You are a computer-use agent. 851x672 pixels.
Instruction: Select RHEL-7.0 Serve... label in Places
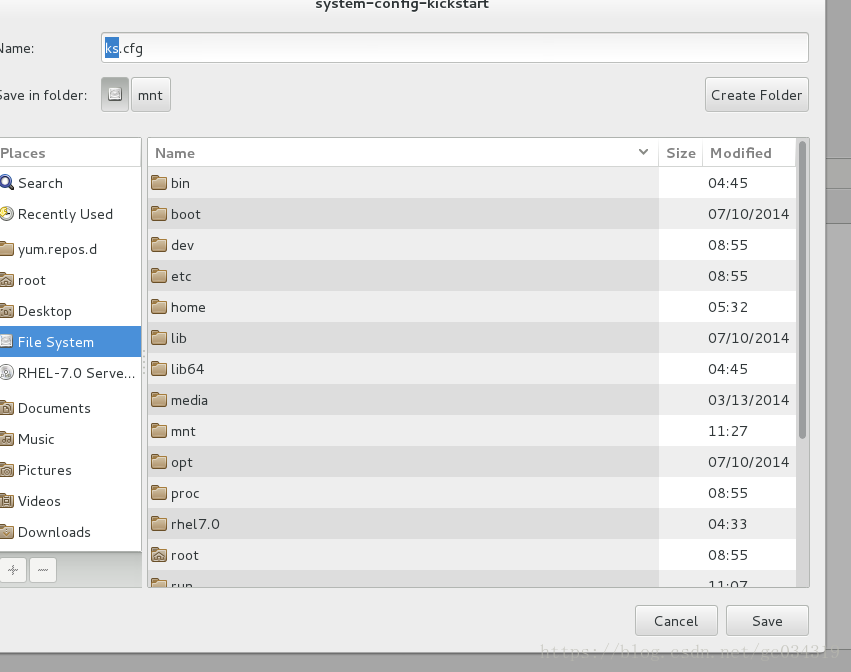coord(76,373)
